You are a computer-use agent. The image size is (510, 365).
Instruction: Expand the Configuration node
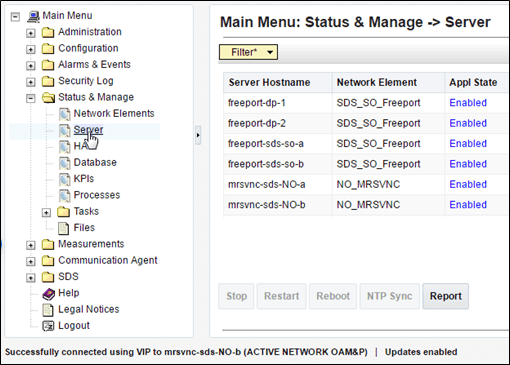pos(31,49)
